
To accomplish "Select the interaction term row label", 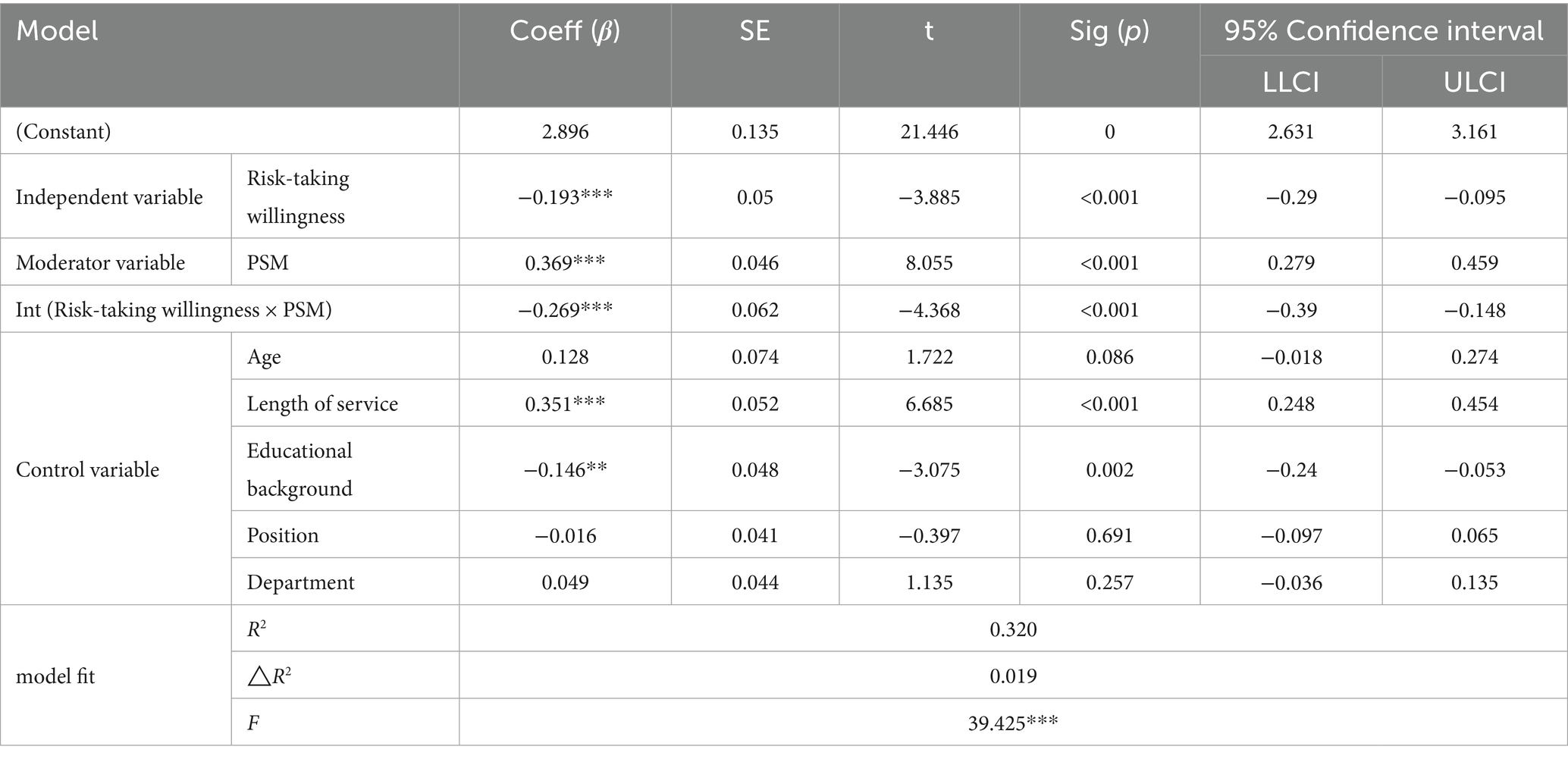I will click(x=174, y=309).
